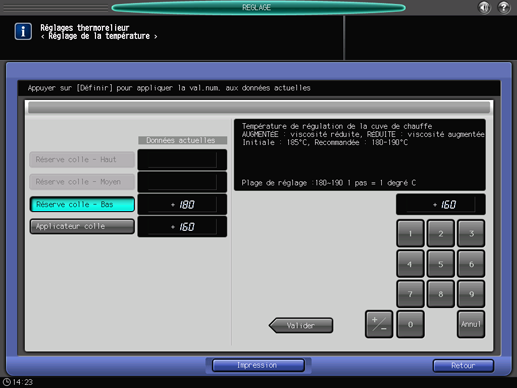The width and height of the screenshot is (517, 388).
Task: Click the keypad entry field showing +160
Action: [x=441, y=204]
